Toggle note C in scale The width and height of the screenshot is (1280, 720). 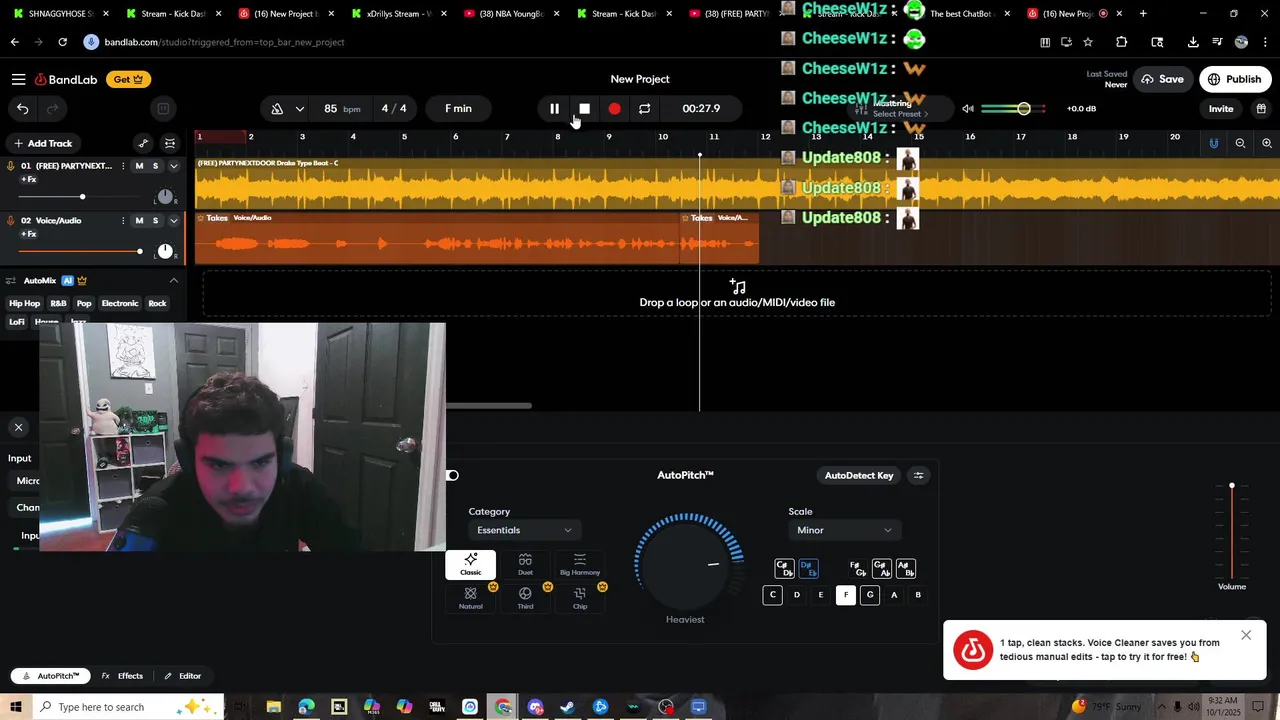click(772, 595)
